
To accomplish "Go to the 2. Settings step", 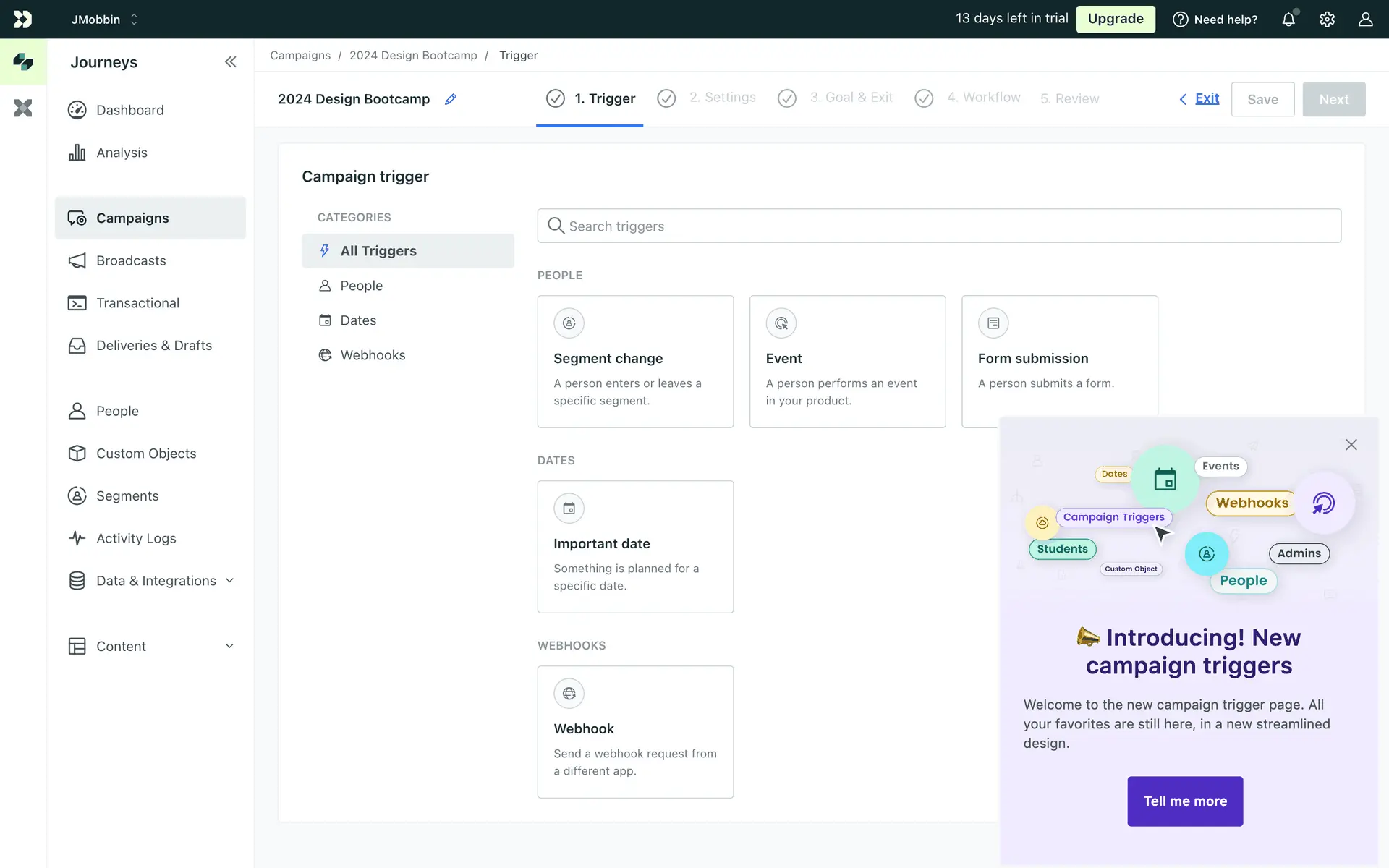I will [721, 98].
